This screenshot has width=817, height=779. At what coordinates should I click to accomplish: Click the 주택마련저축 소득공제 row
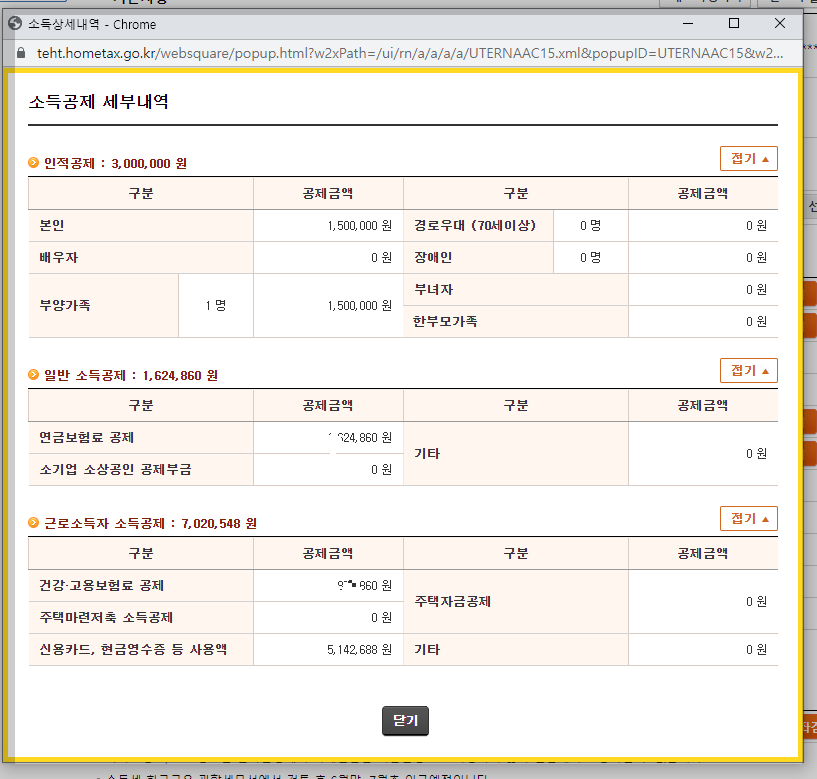(140, 617)
